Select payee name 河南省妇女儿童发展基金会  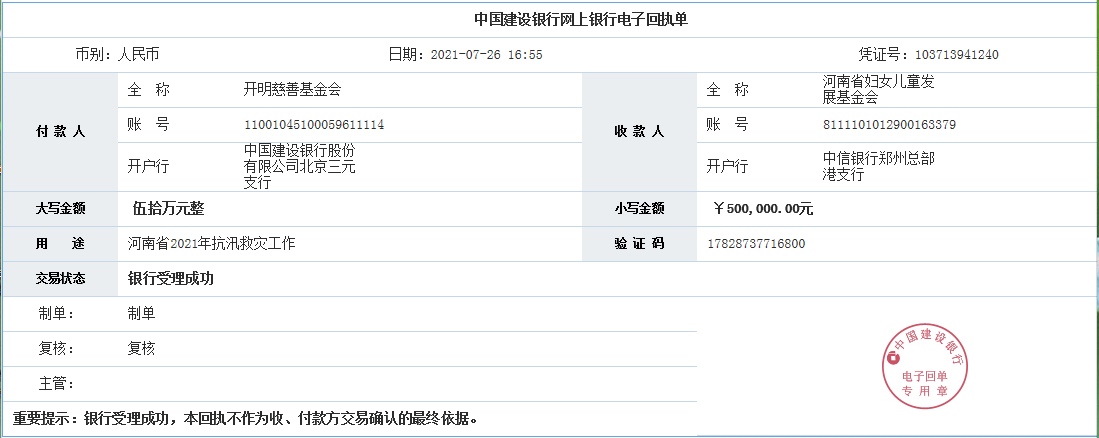coord(878,90)
